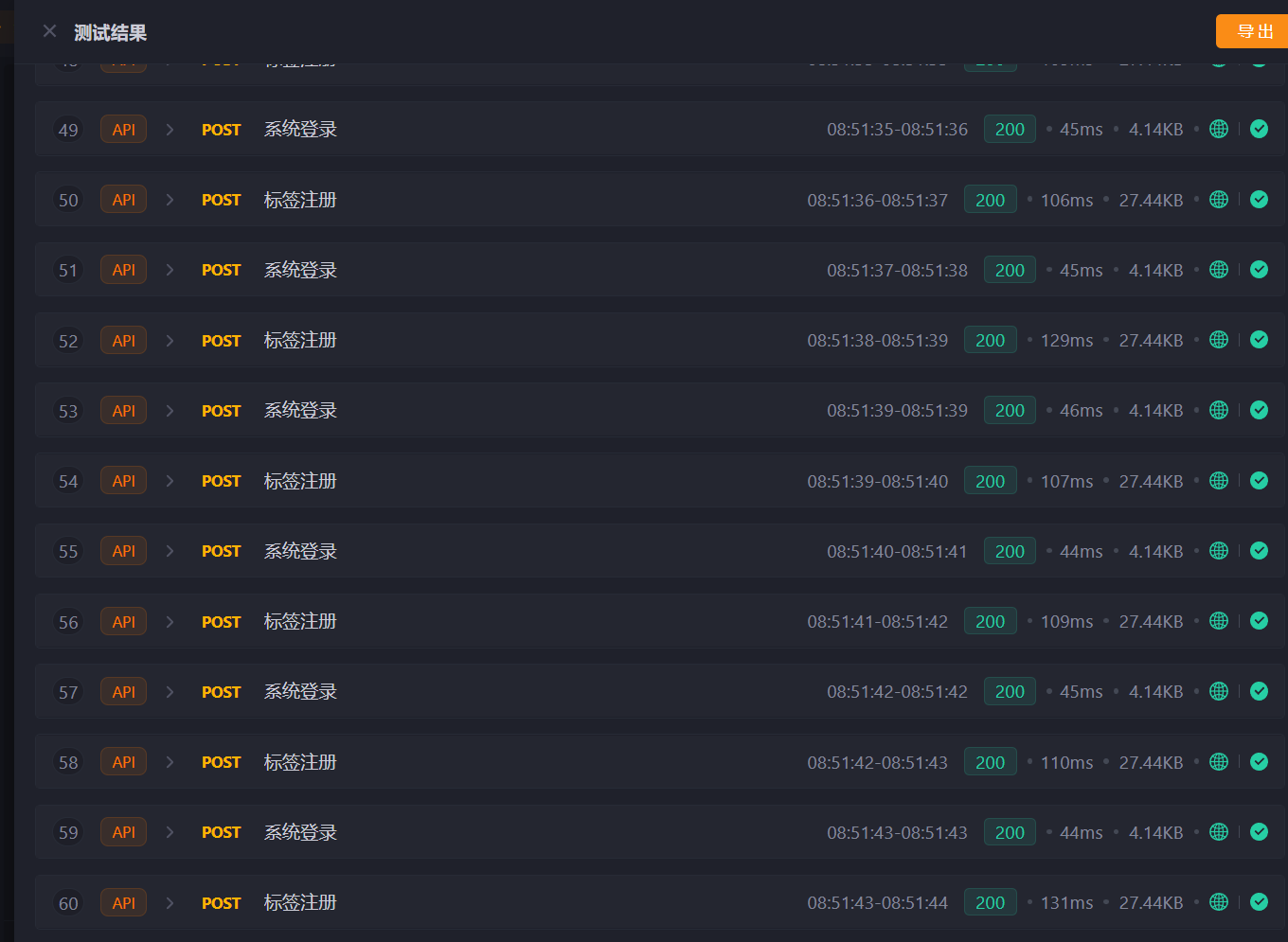This screenshot has width=1288, height=942.
Task: Expand row 59 chevron arrow
Action: click(170, 832)
